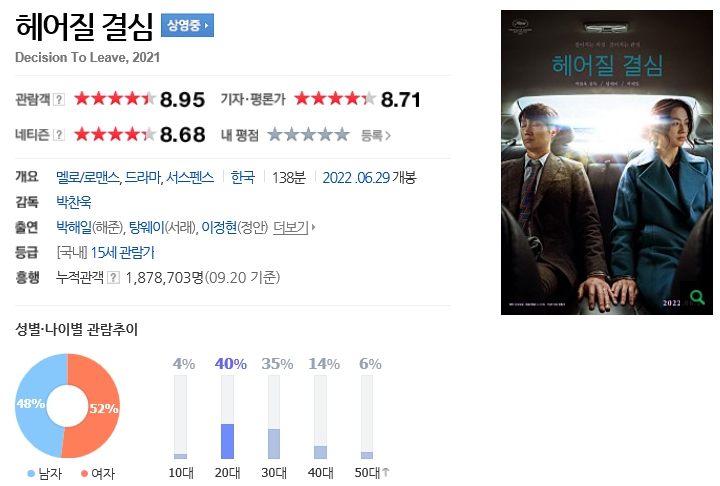Screen dimensions: 720x486
Task: Click the 상영중 now-showing badge
Action: (x=187, y=25)
